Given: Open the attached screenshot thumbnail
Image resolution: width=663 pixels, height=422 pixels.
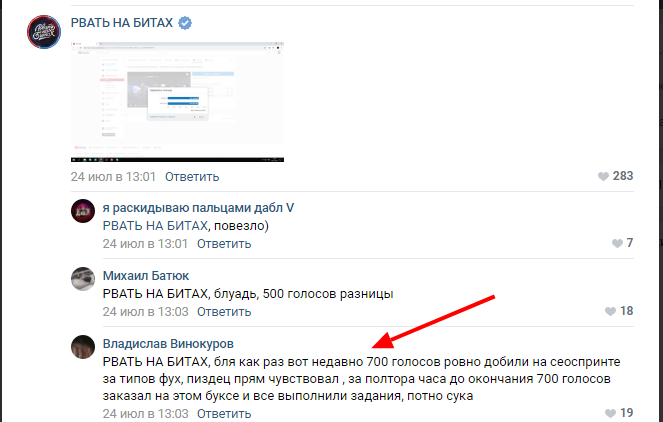Looking at the screenshot, I should pyautogui.click(x=177, y=102).
